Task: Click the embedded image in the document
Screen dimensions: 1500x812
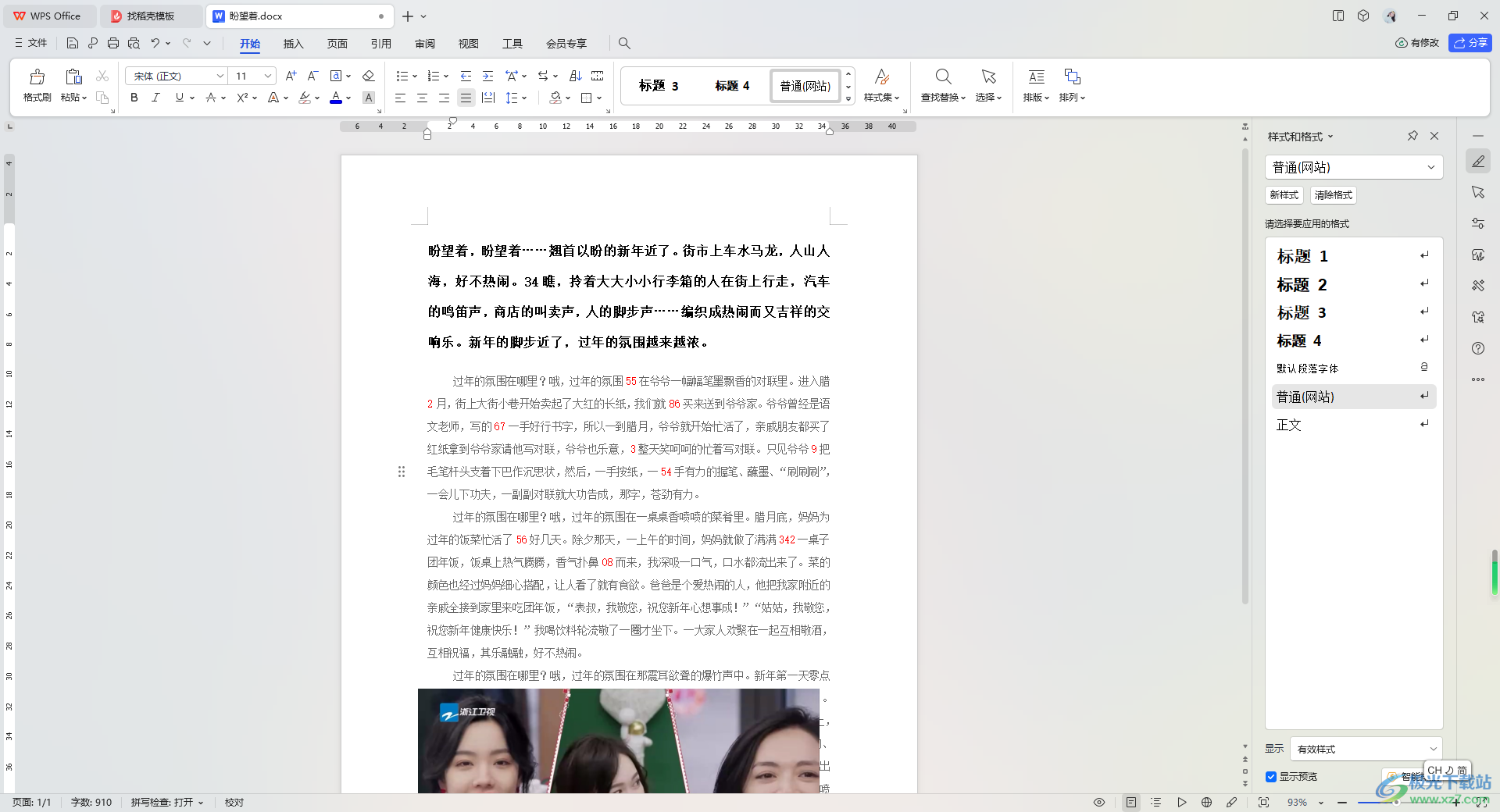Action: click(618, 741)
